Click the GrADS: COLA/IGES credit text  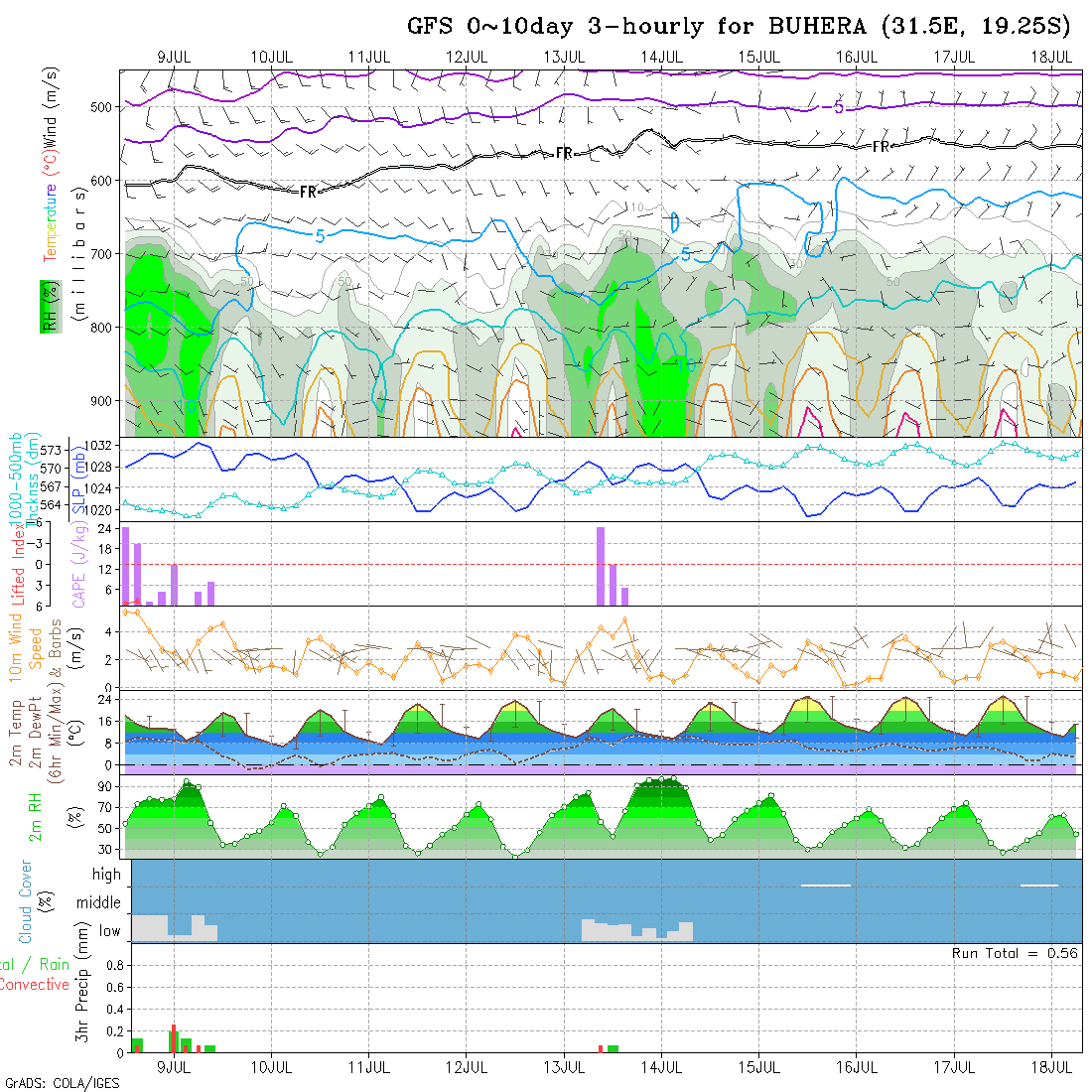coord(62,1083)
